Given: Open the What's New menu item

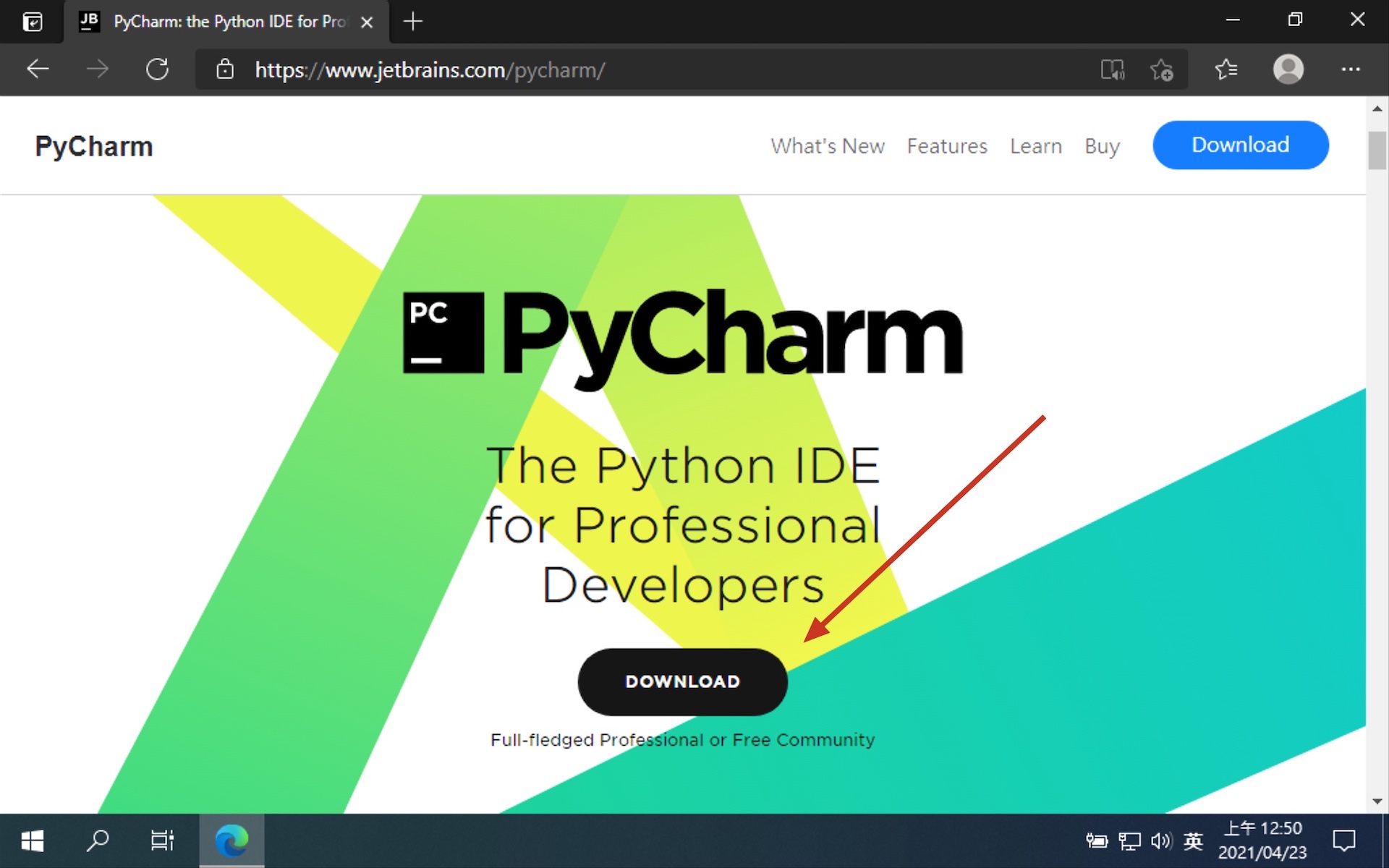Looking at the screenshot, I should coord(828,146).
